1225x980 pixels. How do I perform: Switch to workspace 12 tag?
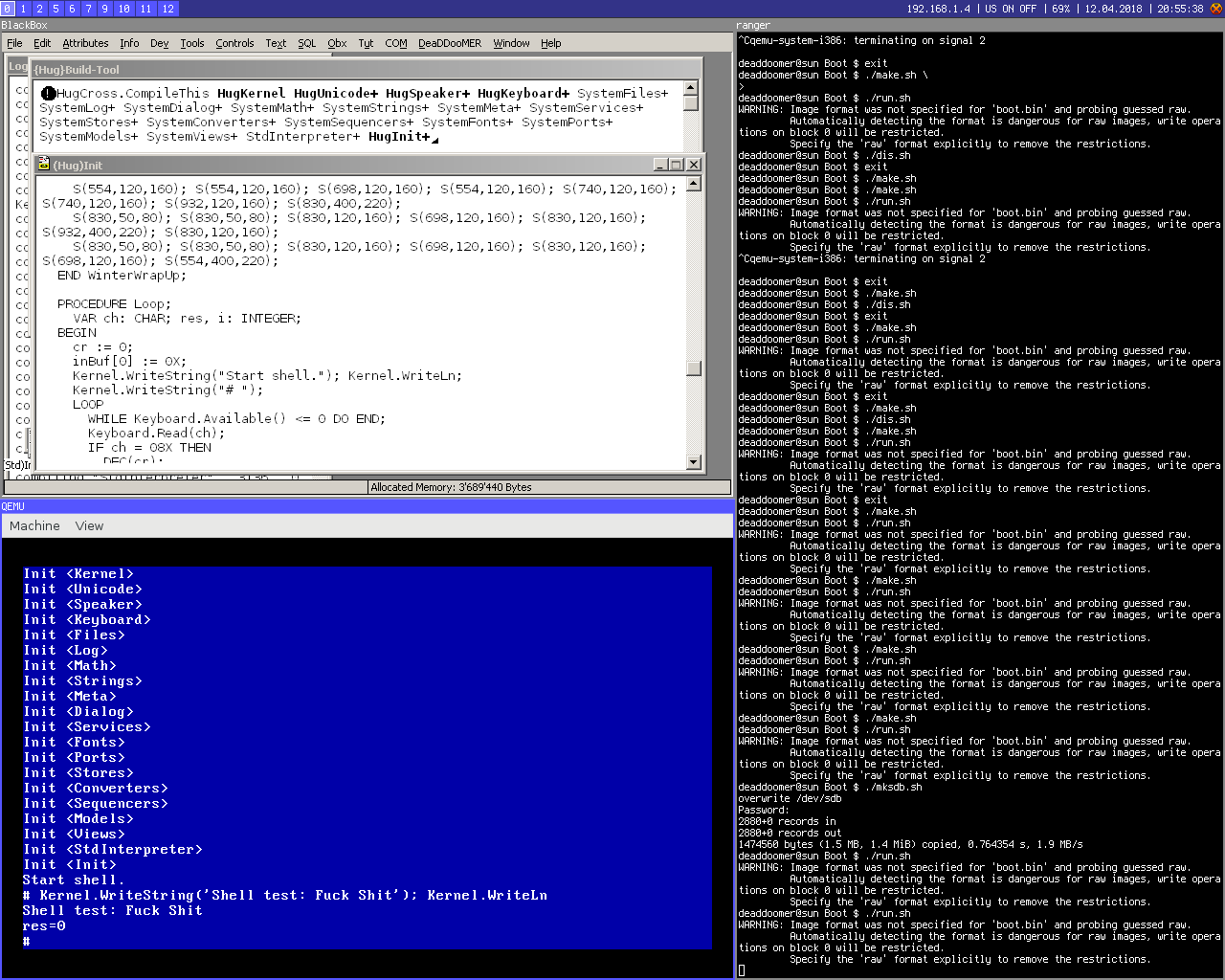click(167, 9)
